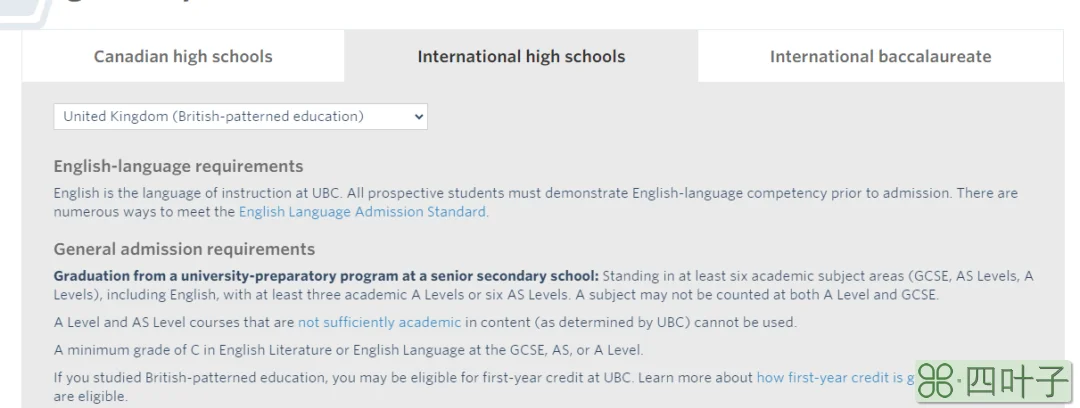Click the 'If you studied British-patterned education' sentence
The image size is (1080, 408).
(x=404, y=377)
